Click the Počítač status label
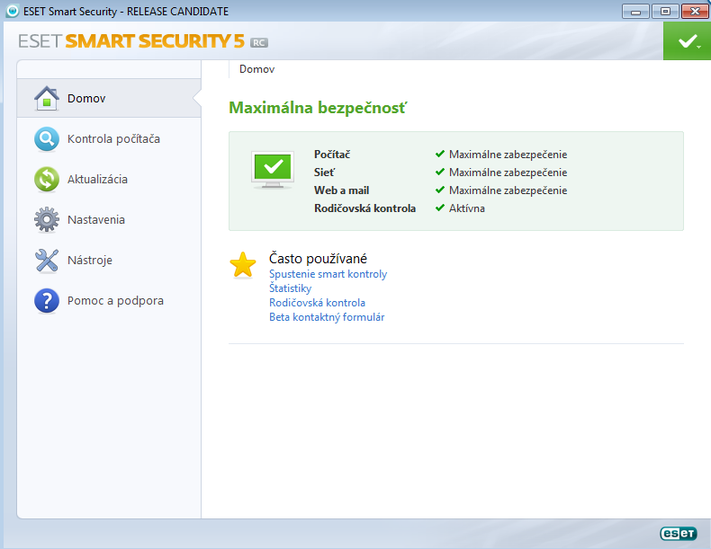The image size is (711, 549). tap(332, 154)
